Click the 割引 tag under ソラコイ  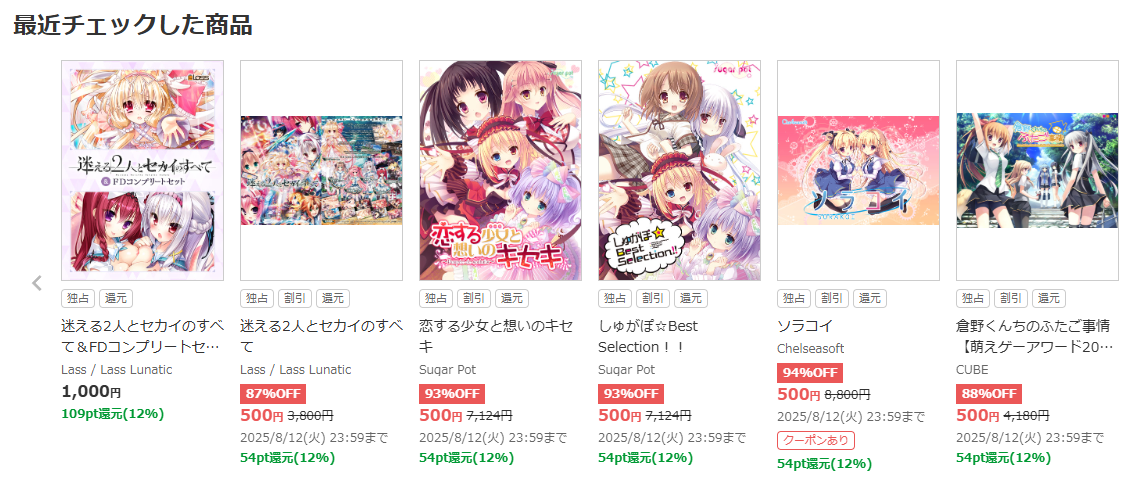(x=832, y=298)
